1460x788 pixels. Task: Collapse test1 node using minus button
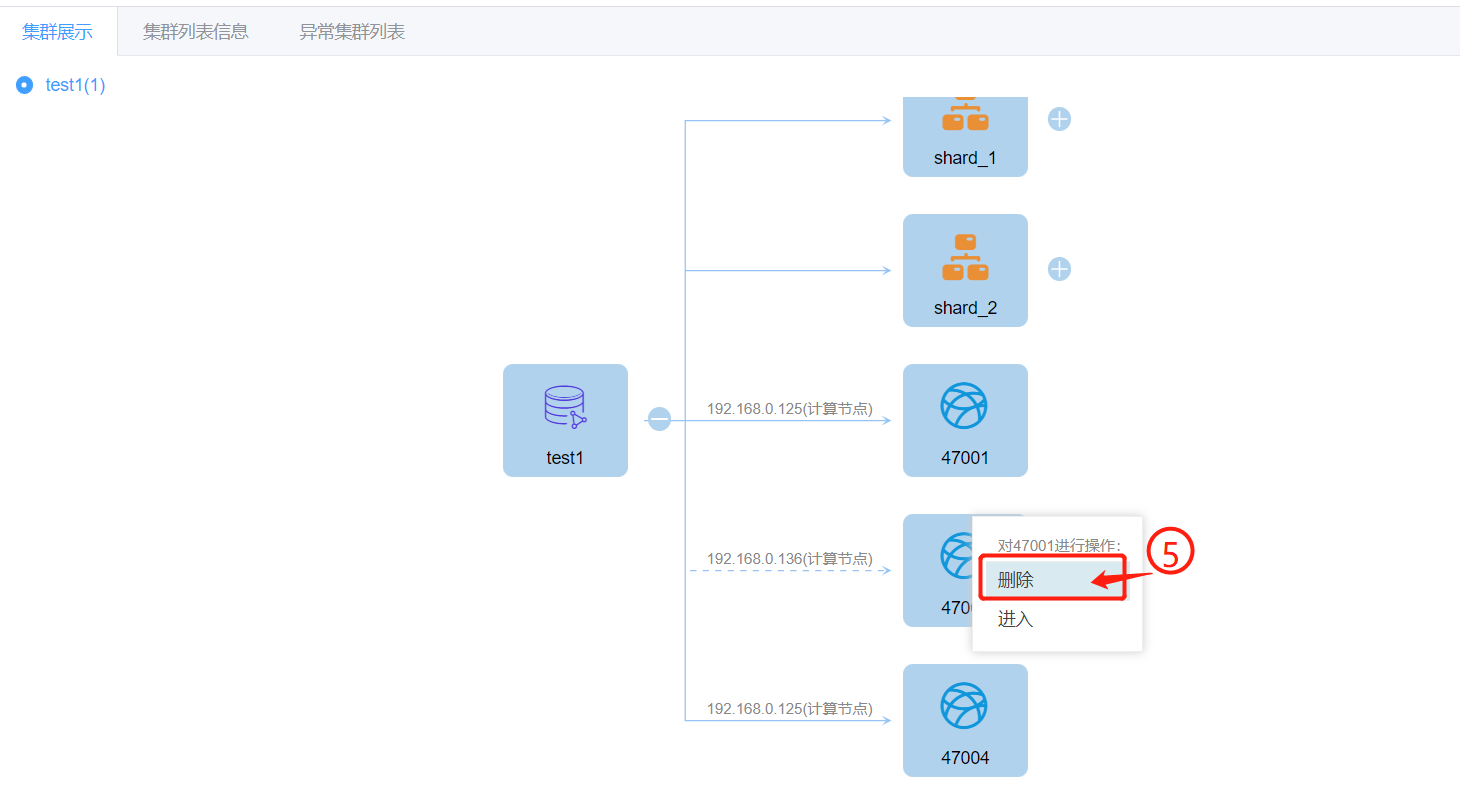(659, 419)
